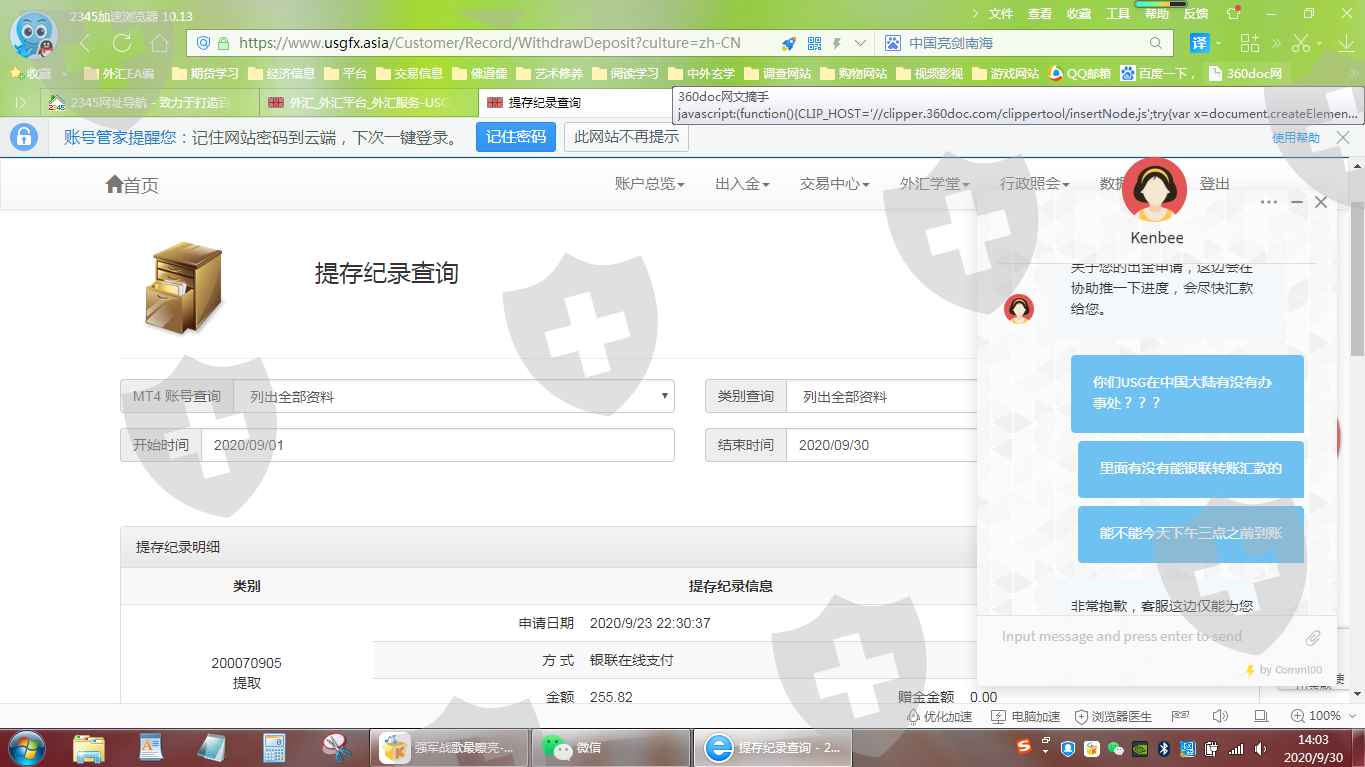Image resolution: width=1365 pixels, height=767 pixels.
Task: Click the 记住密码 button
Action: pyautogui.click(x=515, y=137)
